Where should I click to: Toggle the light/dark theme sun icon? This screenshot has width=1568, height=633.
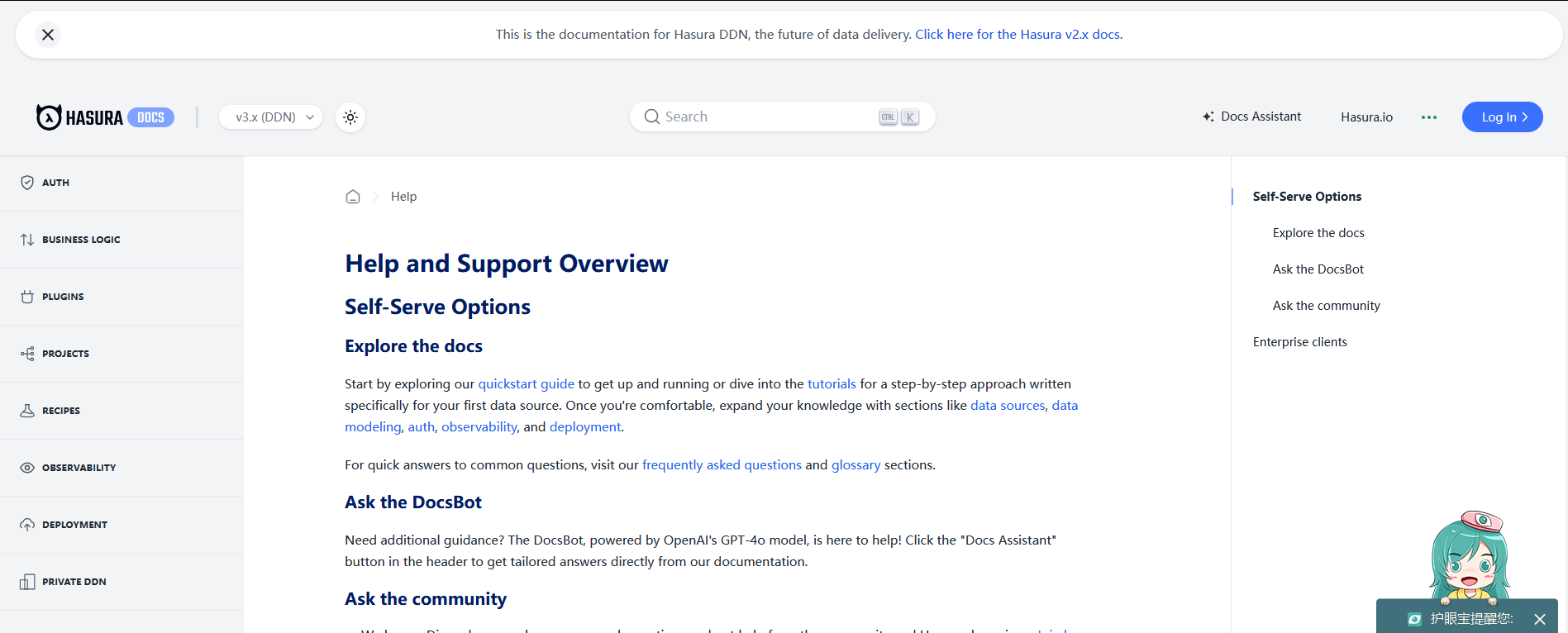coord(350,117)
